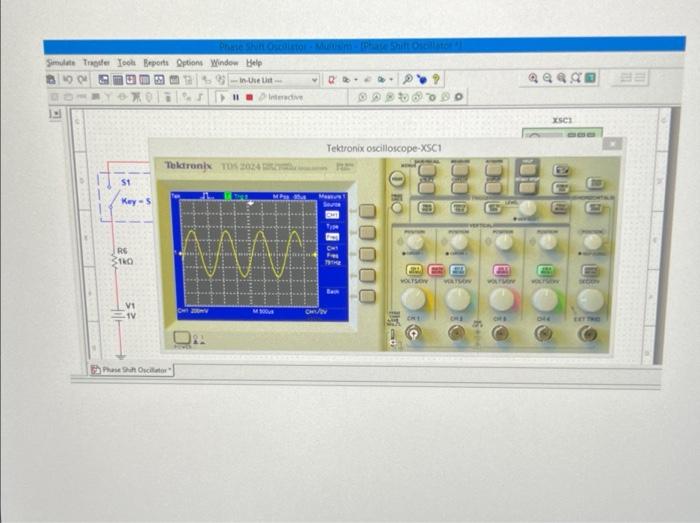Viewport: 700px width, 523px height.
Task: Close the Tektronix oscilloscope-XSC1 window
Action: 612,144
